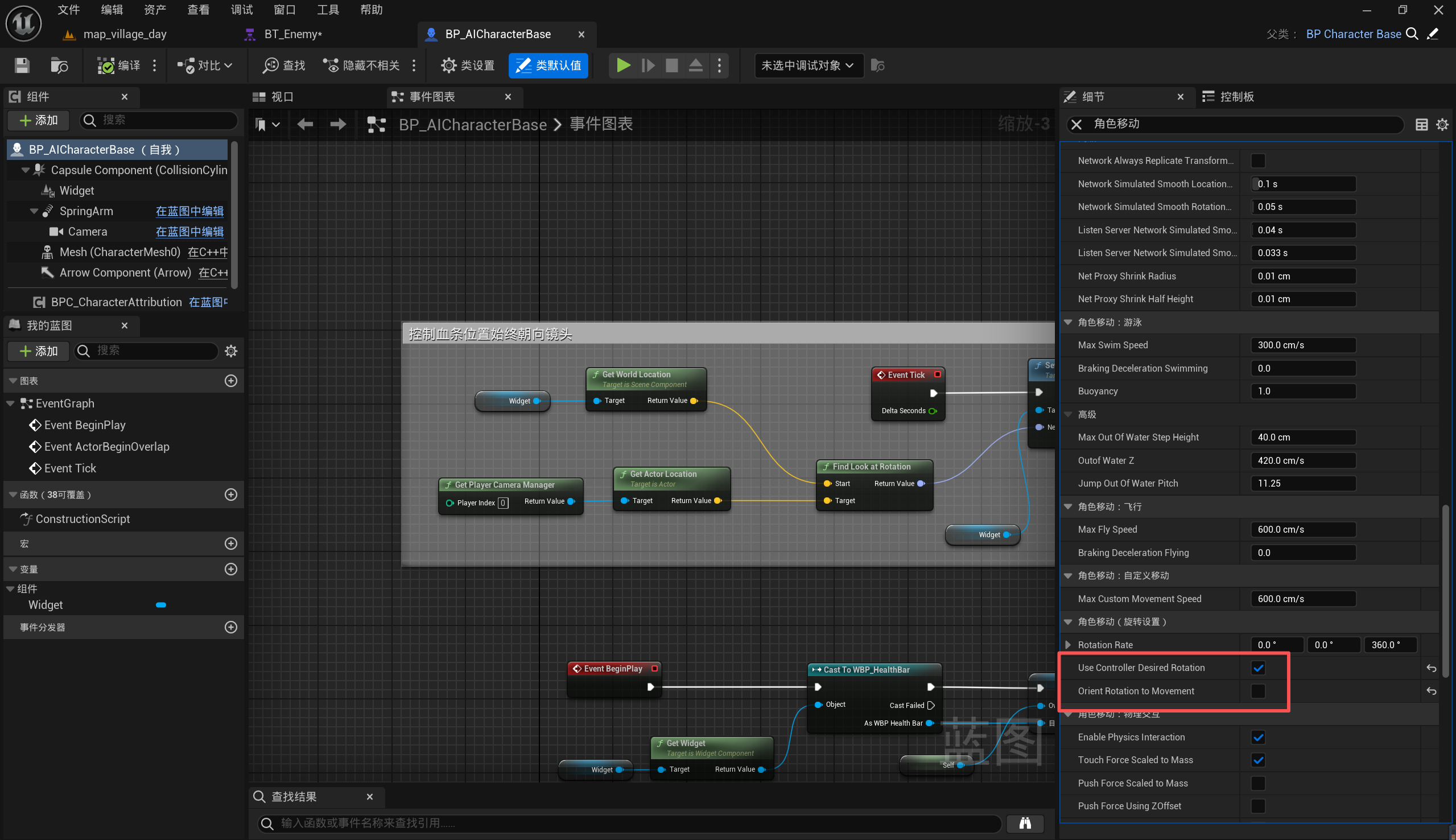
Task: Expand the Rotation Rate property
Action: click(1068, 645)
